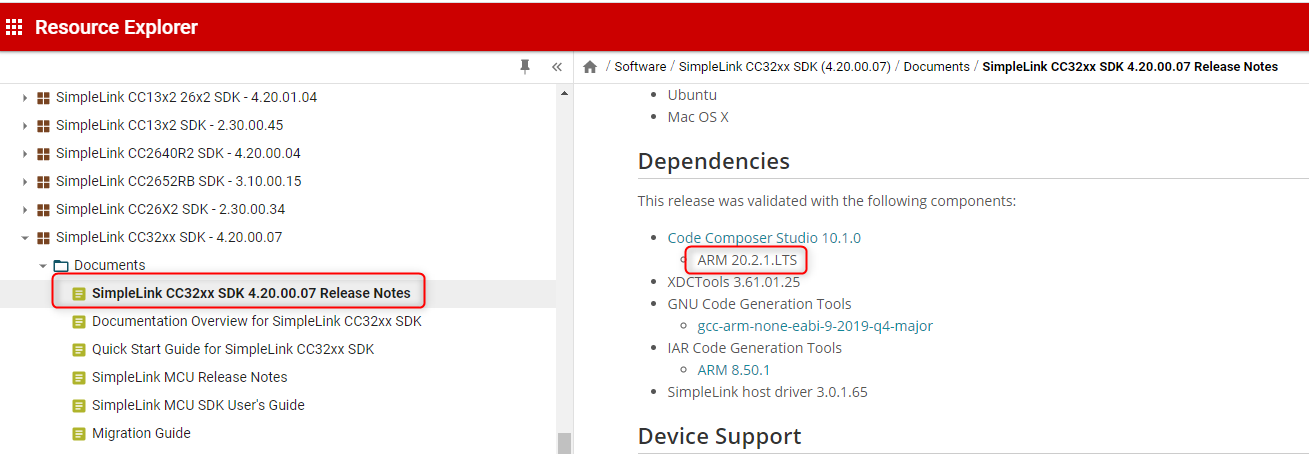The image size is (1309, 454).
Task: Click the Dependencies heading
Action: (714, 161)
